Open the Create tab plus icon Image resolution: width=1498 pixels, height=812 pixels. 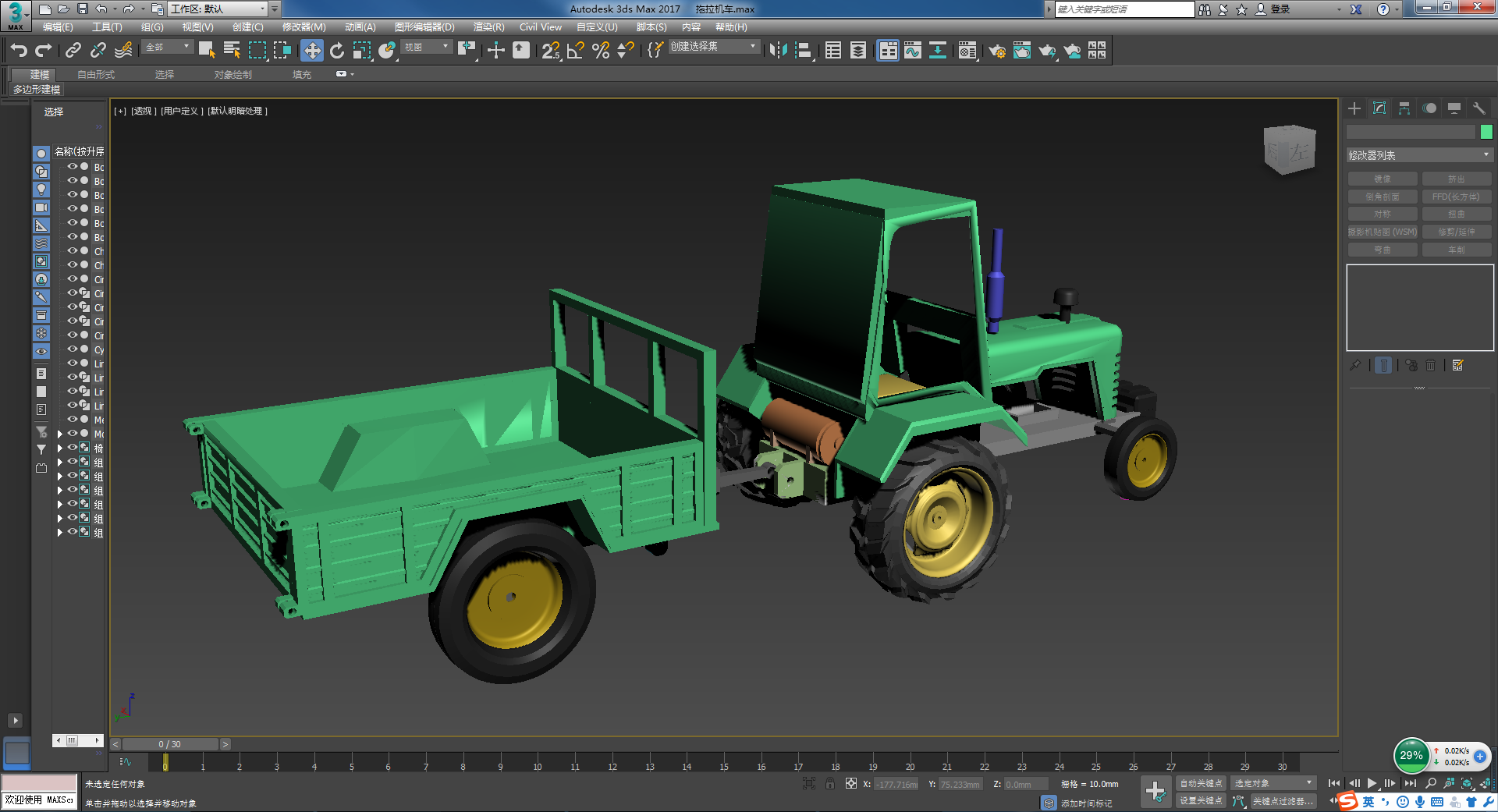1354,108
